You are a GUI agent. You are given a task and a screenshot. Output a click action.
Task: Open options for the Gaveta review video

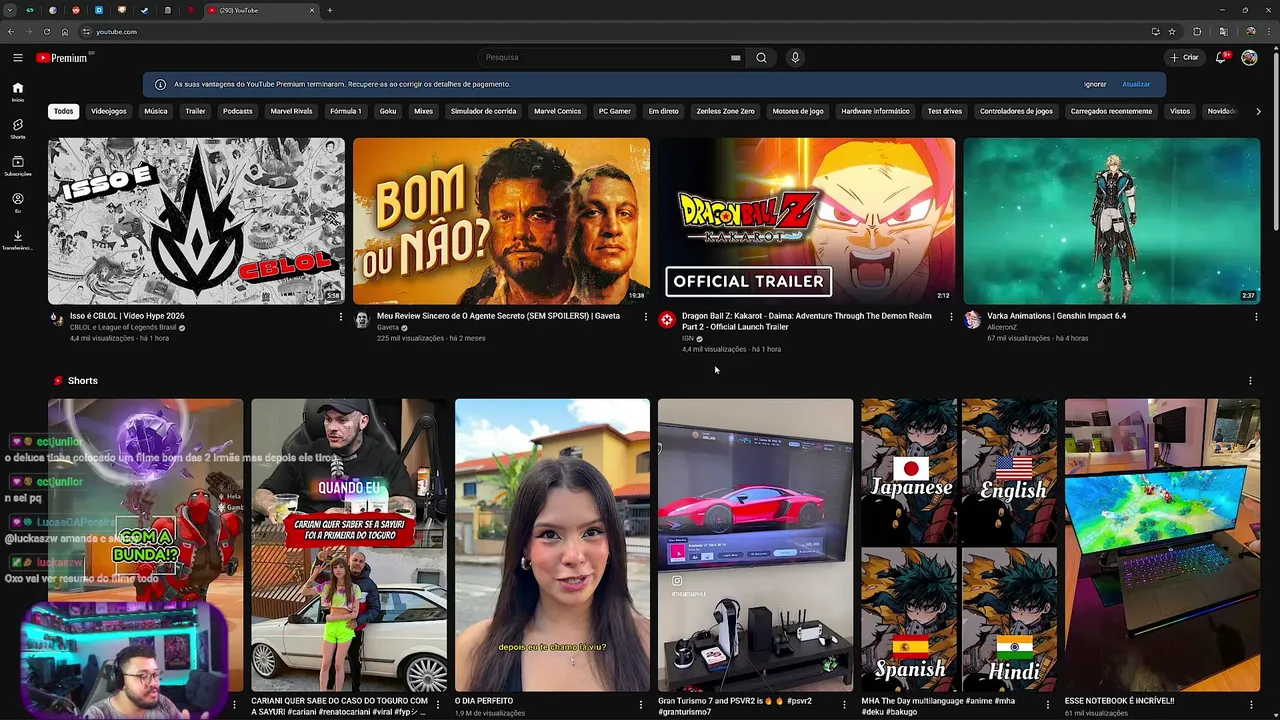click(645, 317)
